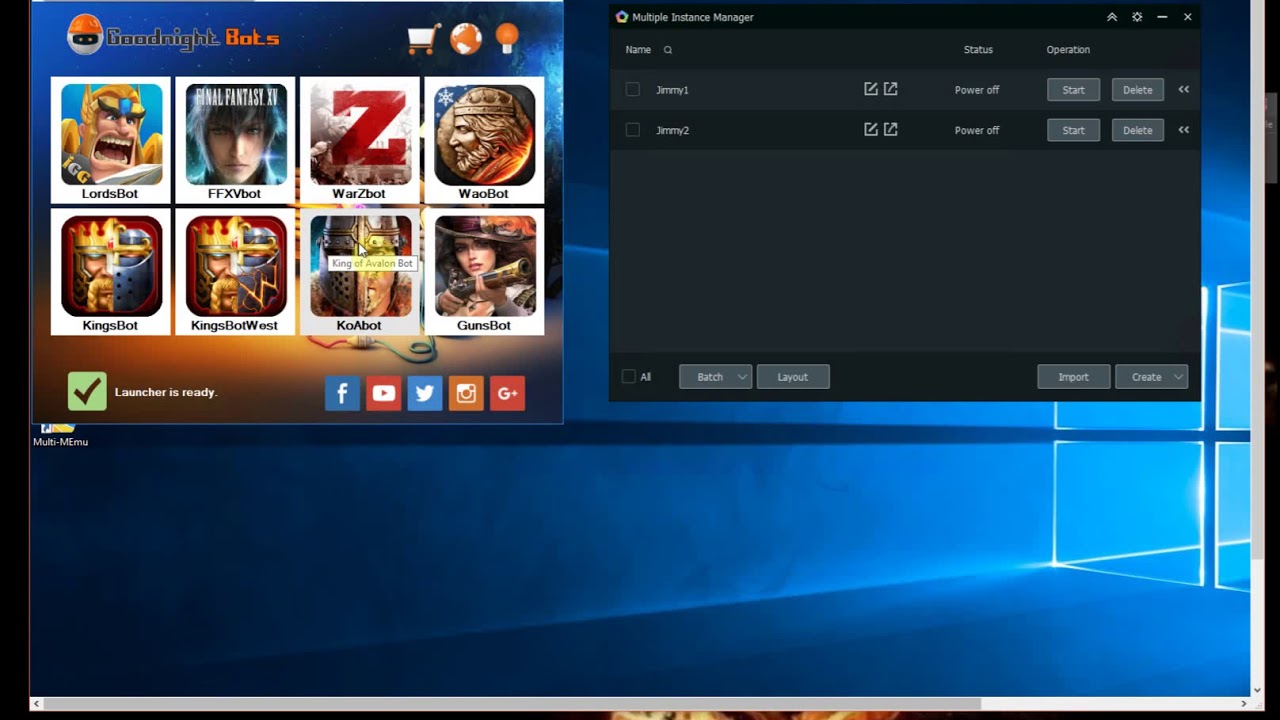The height and width of the screenshot is (720, 1280).
Task: Start the WaoBot tile
Action: [484, 140]
